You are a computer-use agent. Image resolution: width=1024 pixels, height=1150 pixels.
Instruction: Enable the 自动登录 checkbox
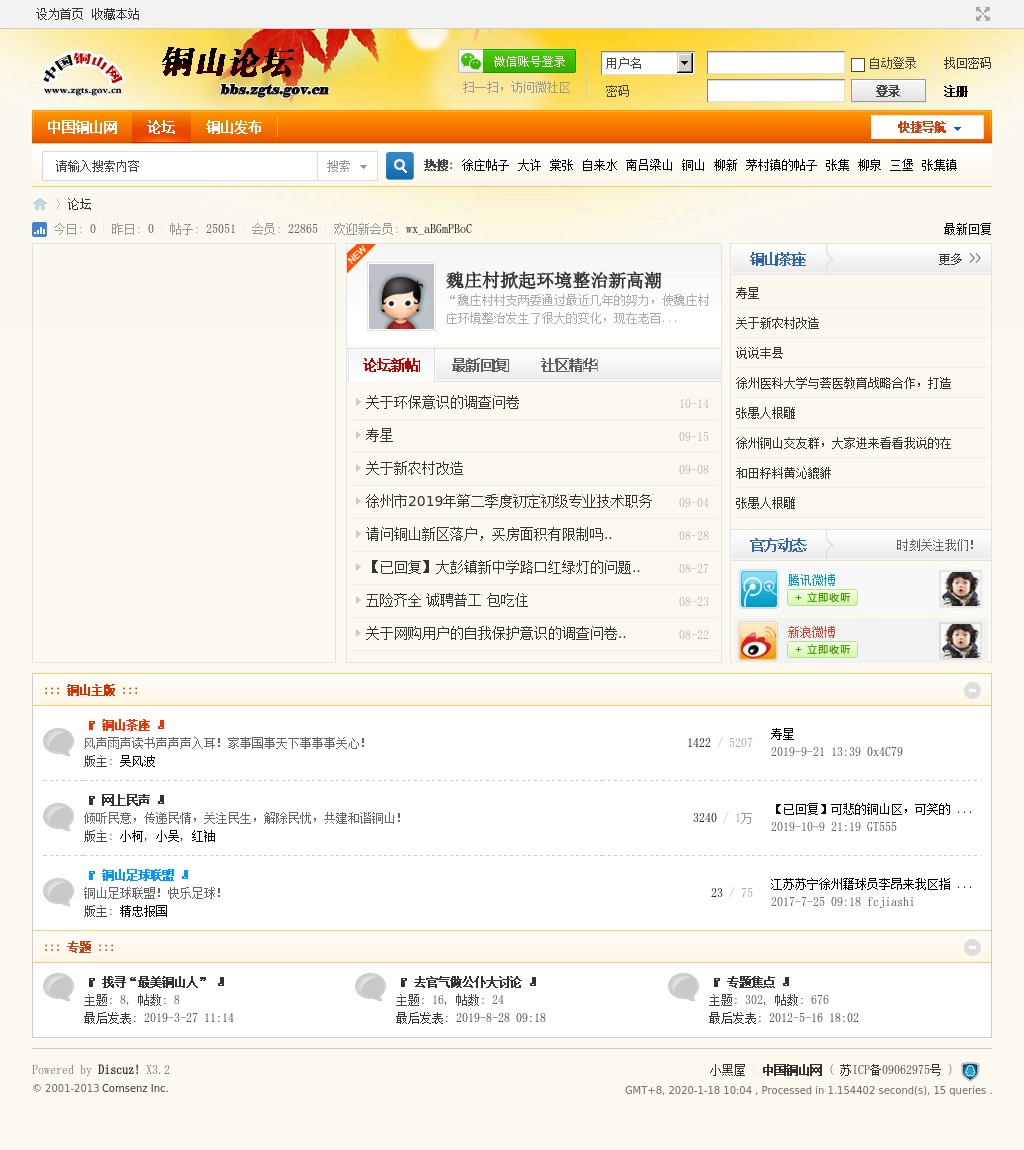[x=858, y=65]
